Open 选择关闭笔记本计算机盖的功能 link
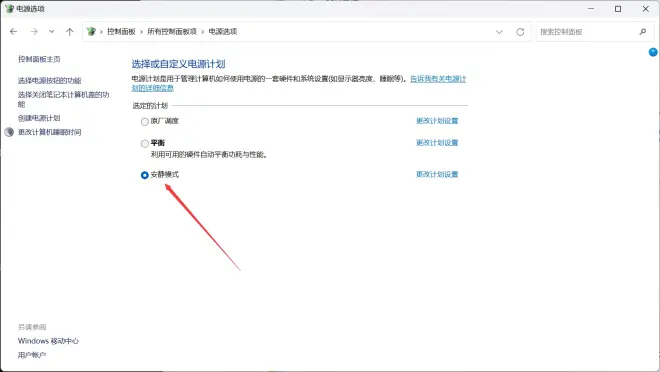660x372 pixels. point(63,99)
